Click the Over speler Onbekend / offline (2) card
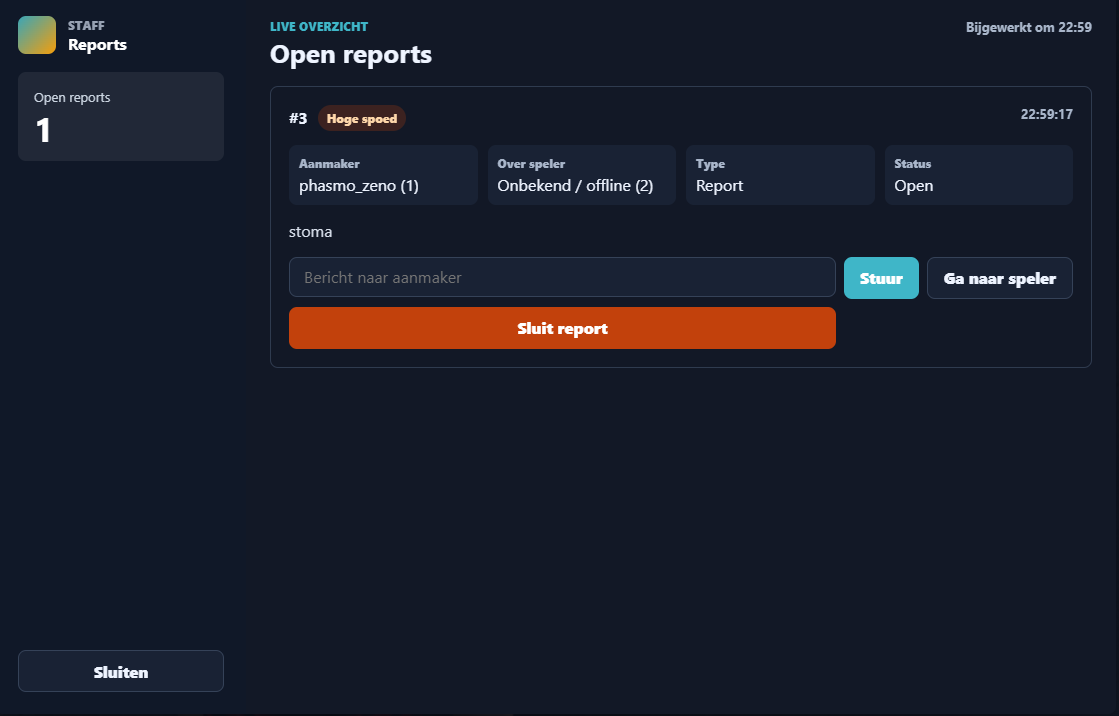Image resolution: width=1119 pixels, height=716 pixels. pyautogui.click(x=582, y=175)
